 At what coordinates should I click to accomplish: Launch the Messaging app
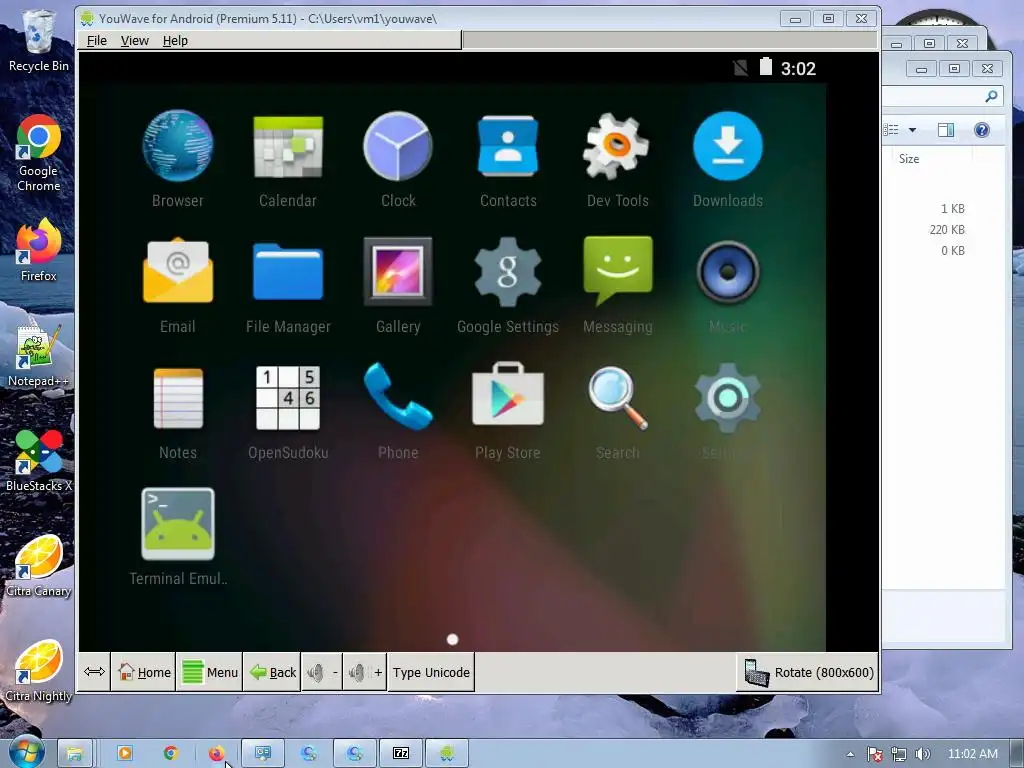pyautogui.click(x=618, y=270)
